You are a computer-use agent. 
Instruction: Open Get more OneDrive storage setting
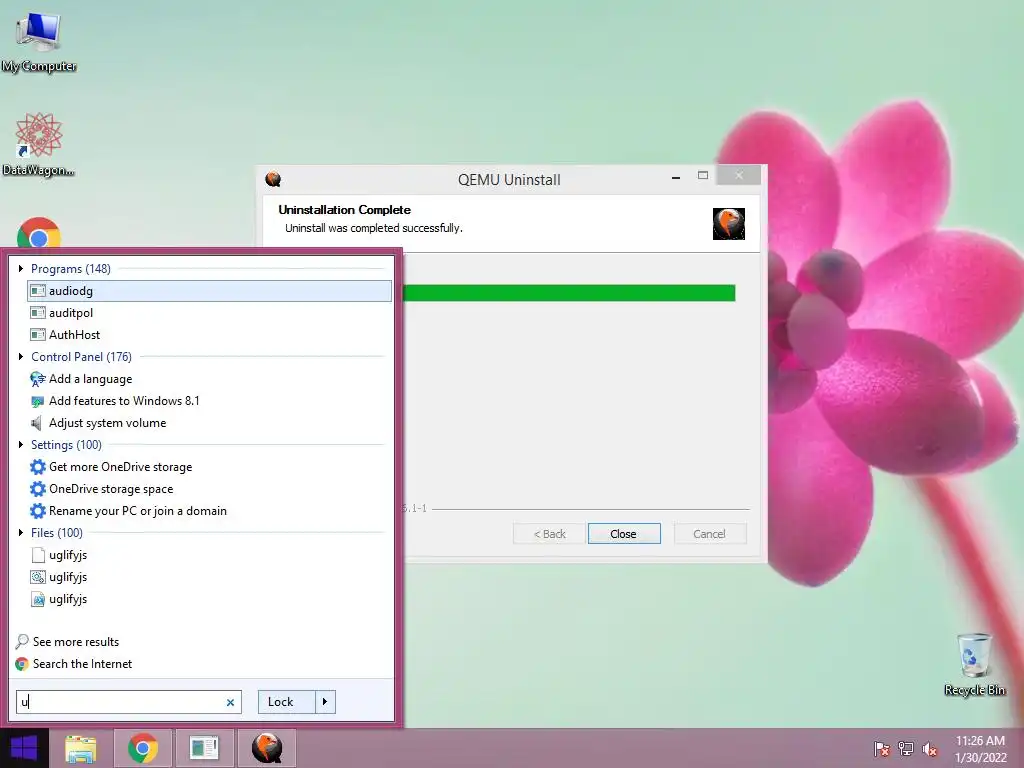[x=210, y=466]
